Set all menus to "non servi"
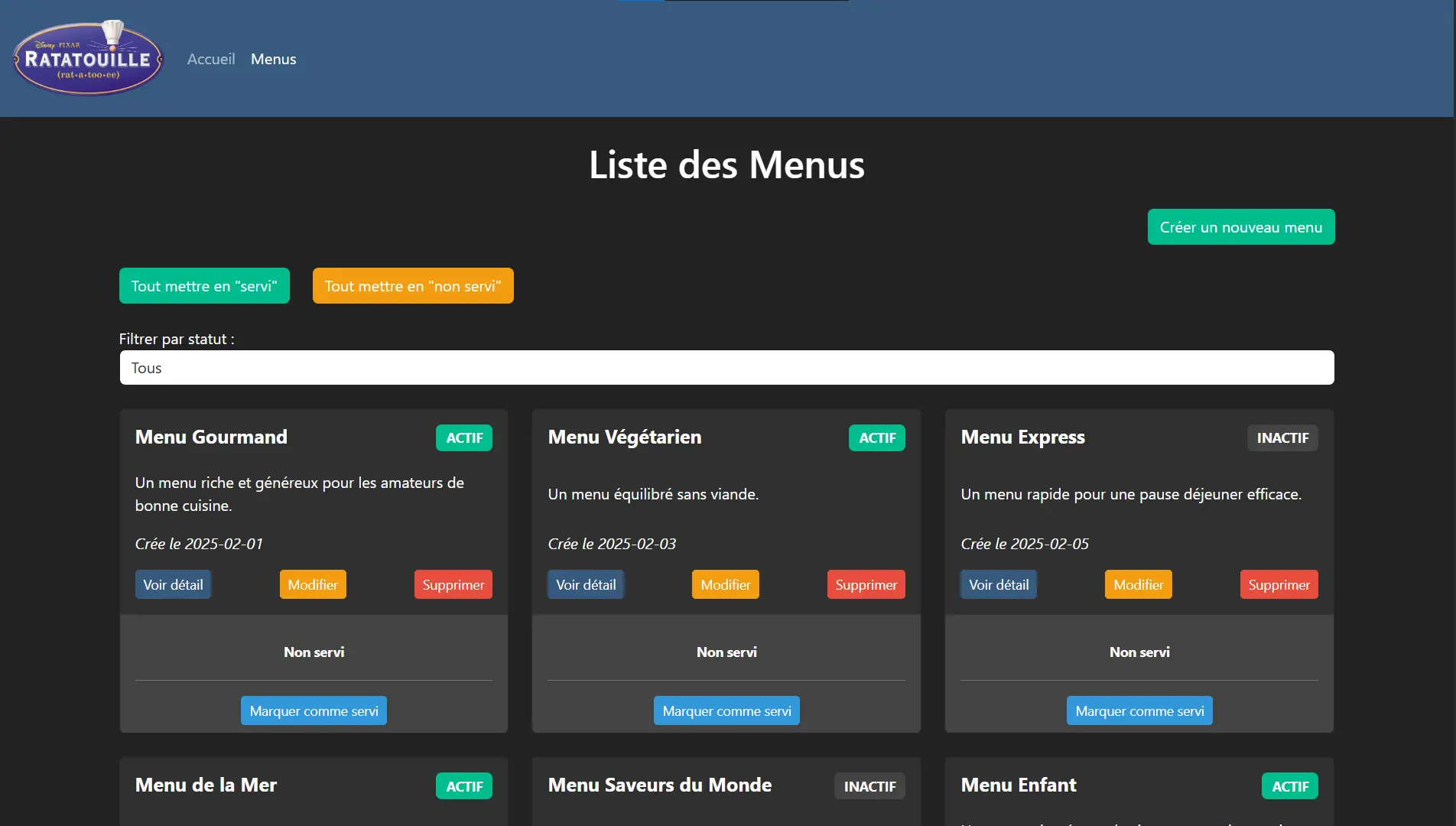The width and height of the screenshot is (1456, 826). click(x=413, y=286)
